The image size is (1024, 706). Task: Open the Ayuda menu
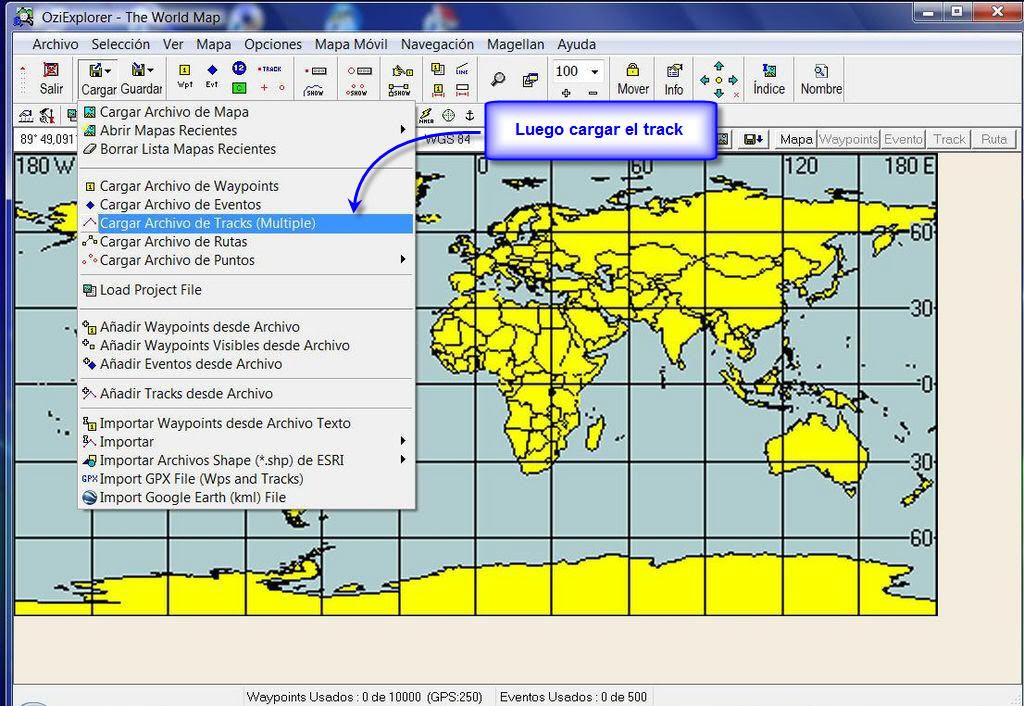(577, 44)
